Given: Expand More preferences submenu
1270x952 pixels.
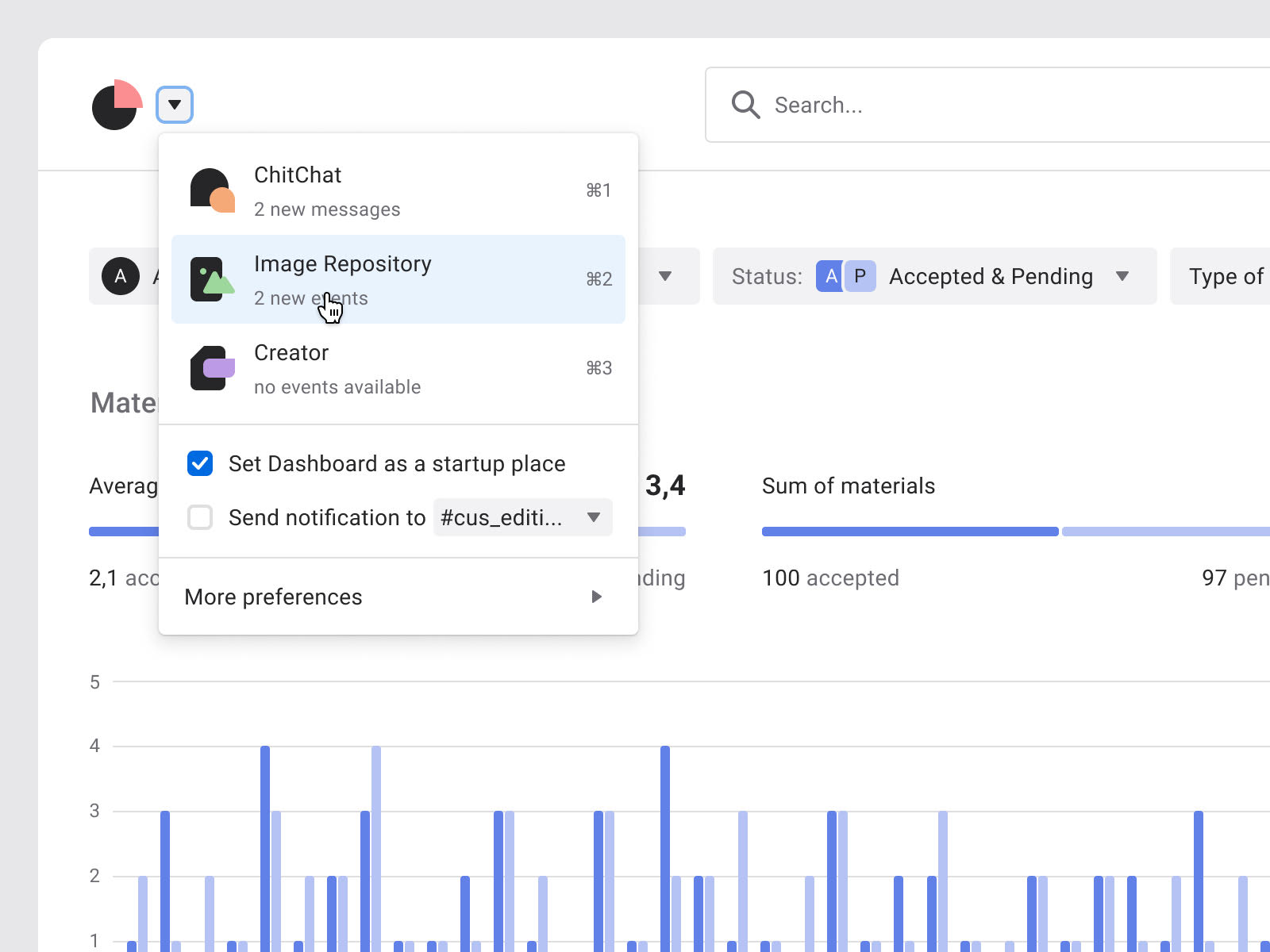Looking at the screenshot, I should 397,597.
